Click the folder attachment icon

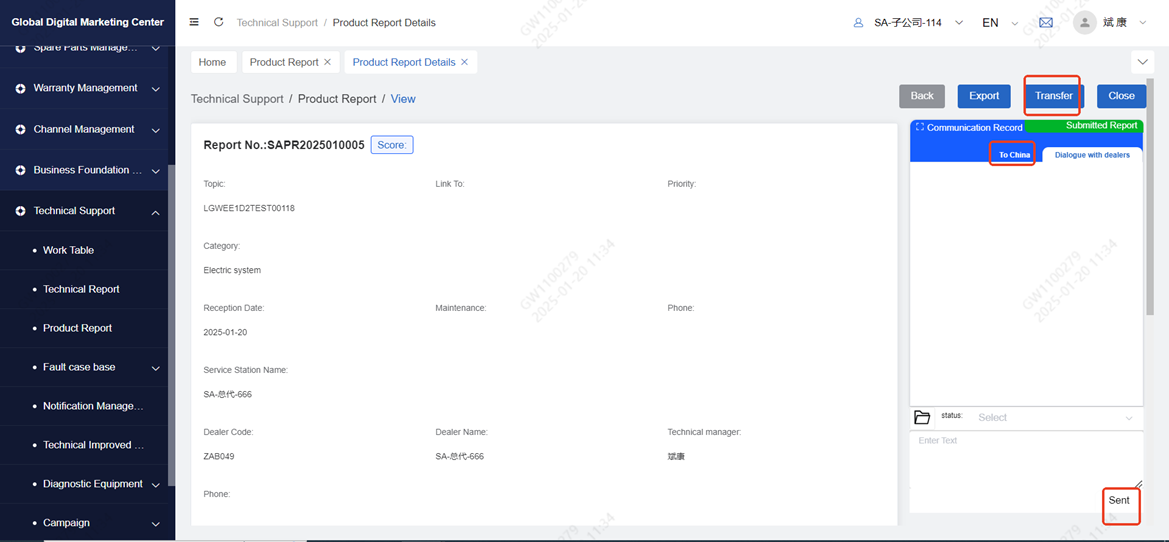922,417
